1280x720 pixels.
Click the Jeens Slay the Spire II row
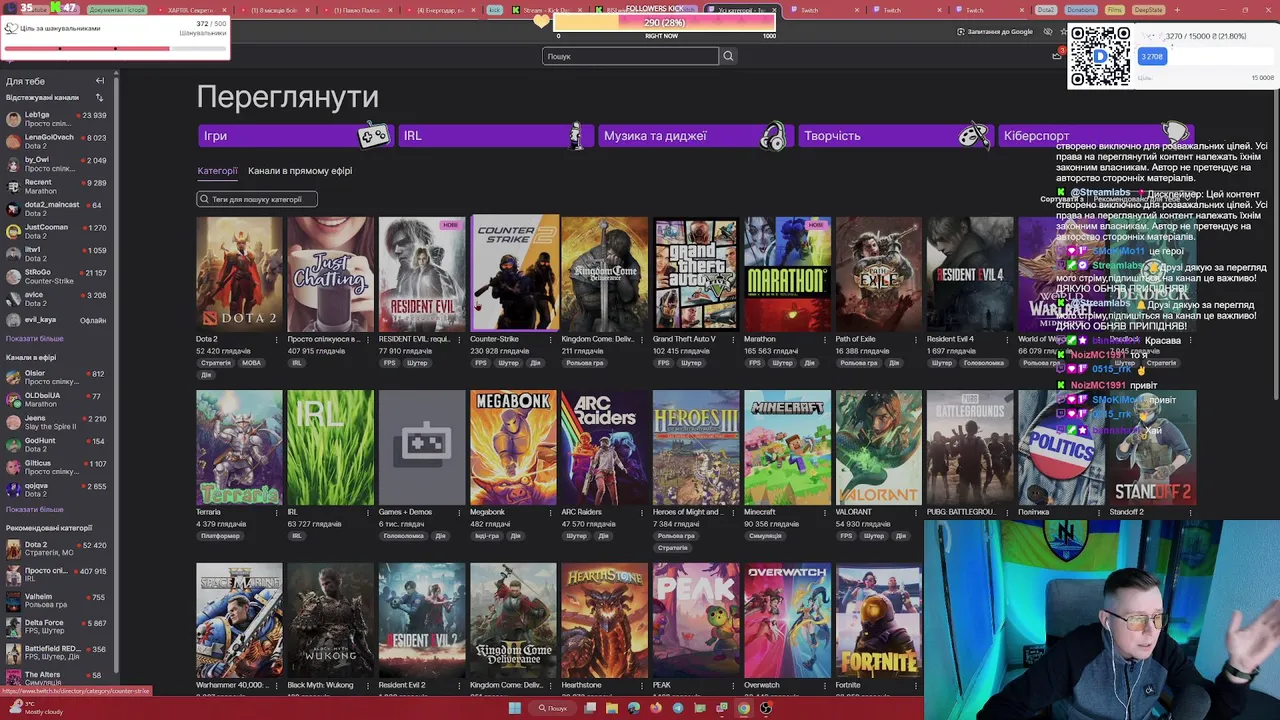click(58, 423)
